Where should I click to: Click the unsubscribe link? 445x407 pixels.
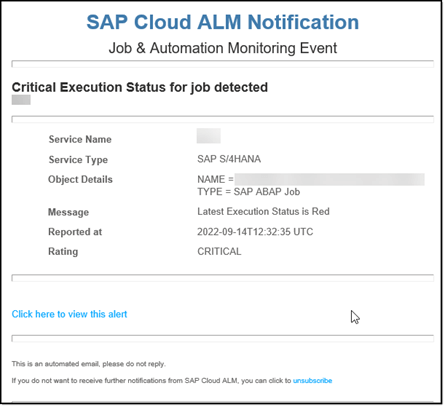312,380
